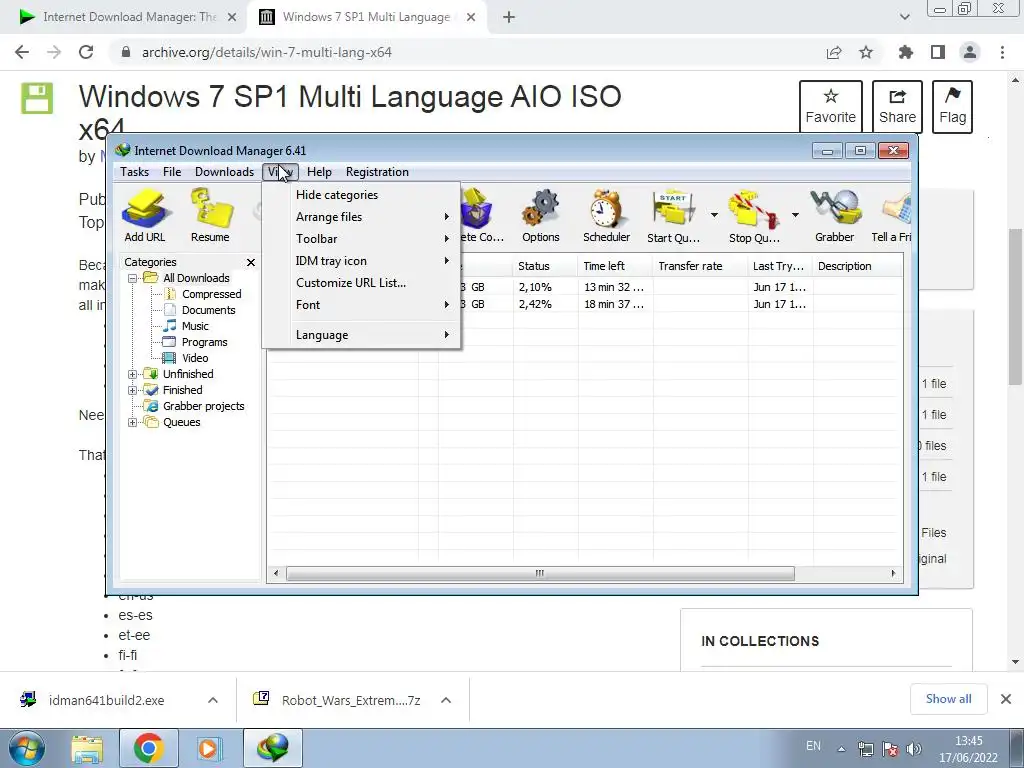Open the Toolbar submenu
This screenshot has height=768, width=1024.
coord(362,239)
